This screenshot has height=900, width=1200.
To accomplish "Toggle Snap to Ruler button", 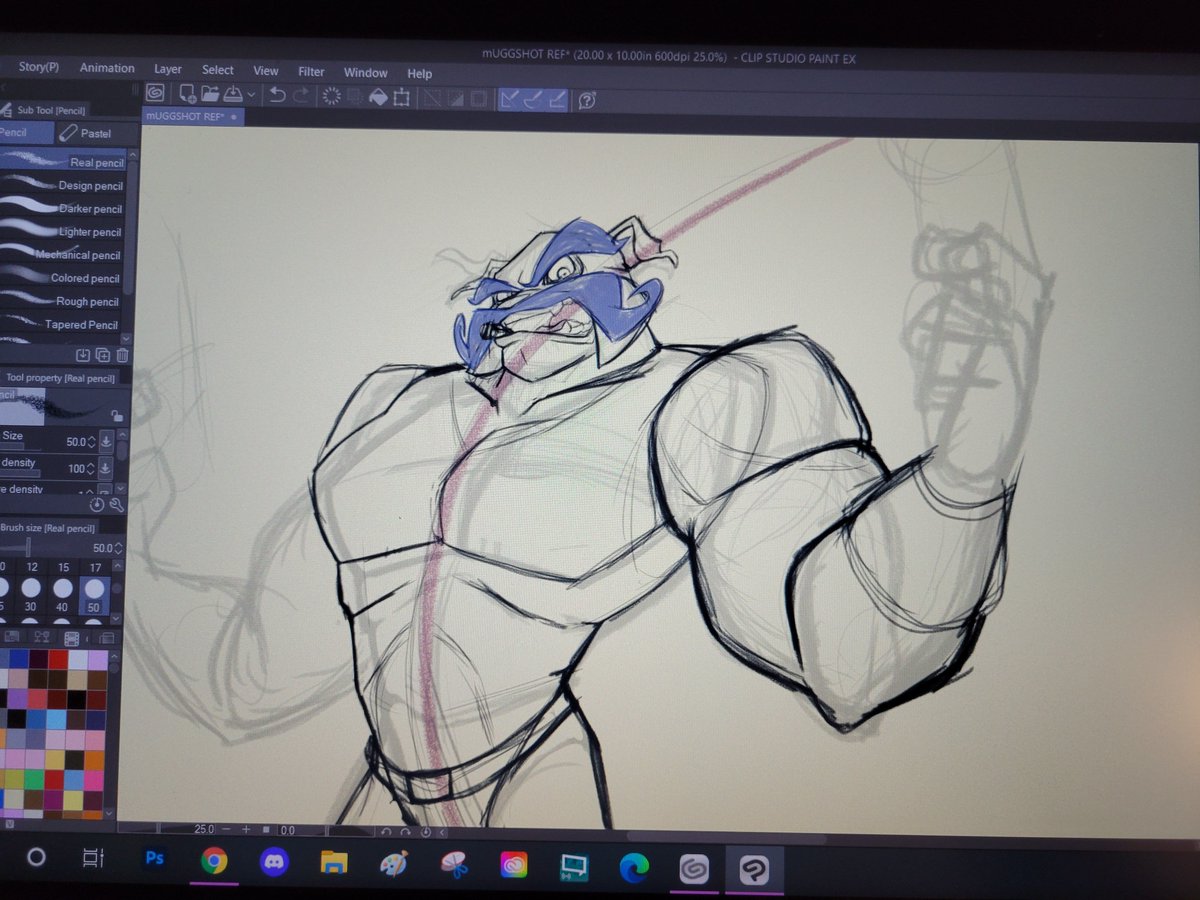I will coord(510,99).
